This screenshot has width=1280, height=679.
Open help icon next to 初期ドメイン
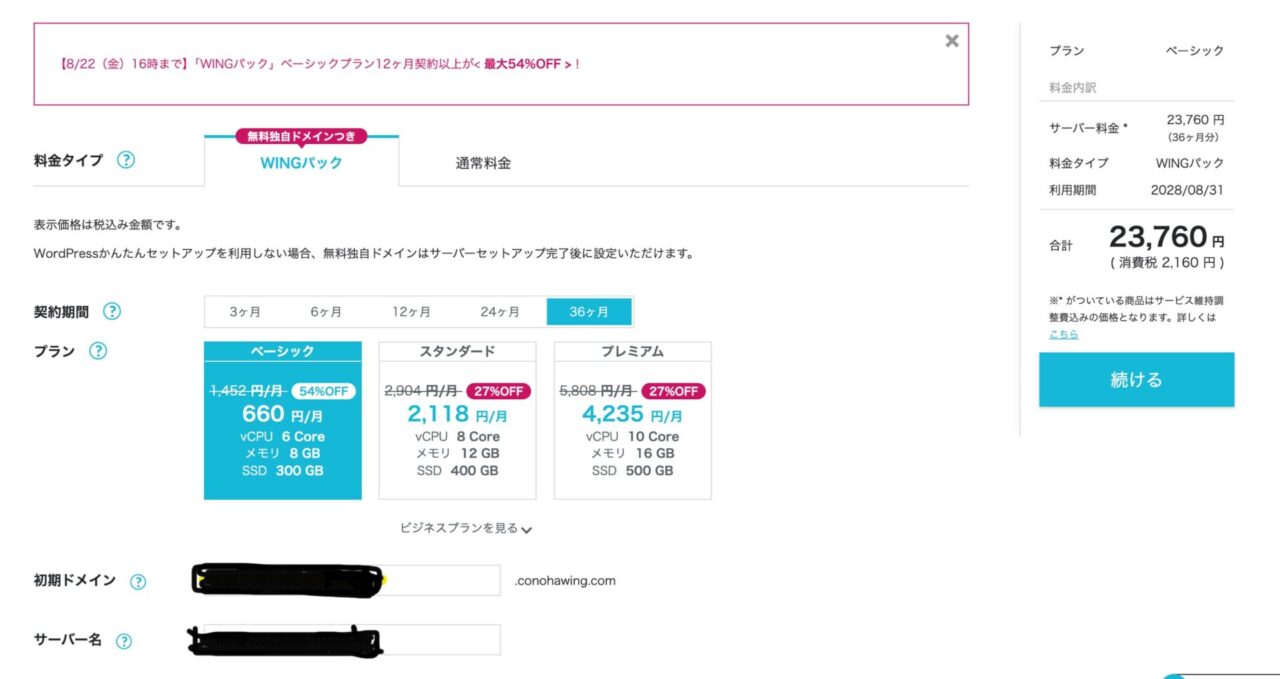click(x=138, y=581)
